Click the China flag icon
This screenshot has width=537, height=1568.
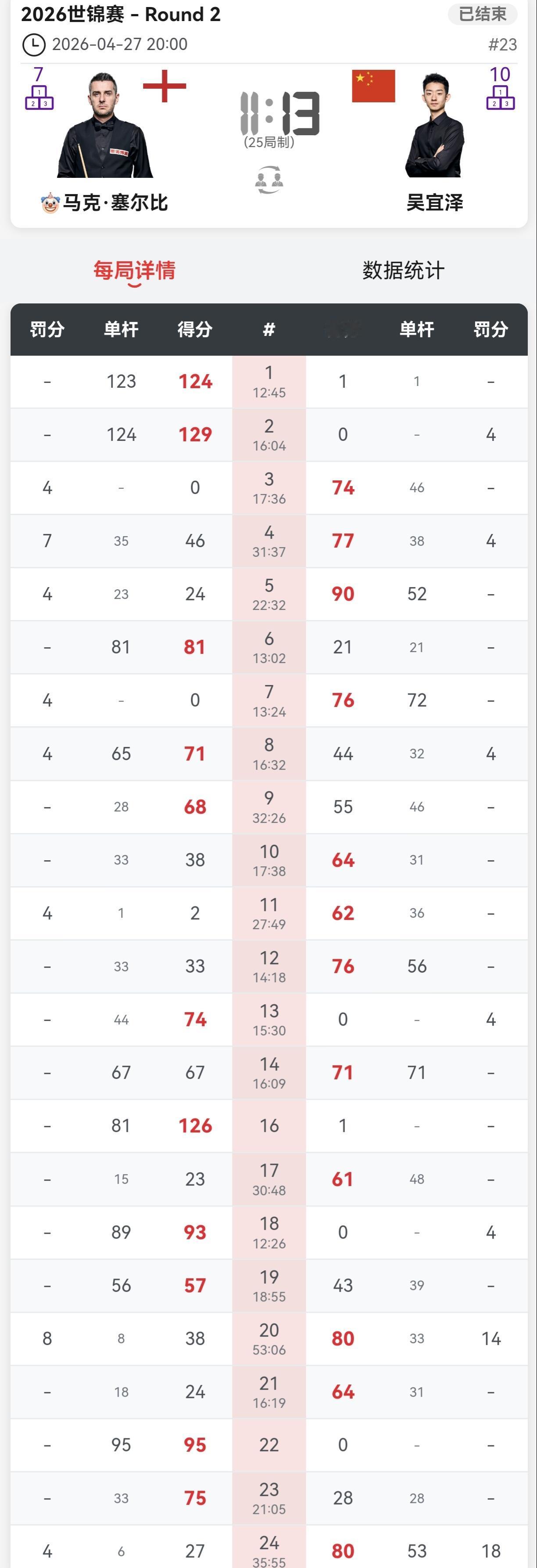tap(373, 86)
